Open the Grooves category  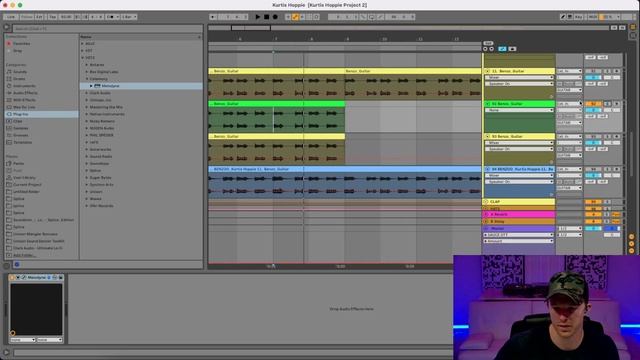(20, 135)
